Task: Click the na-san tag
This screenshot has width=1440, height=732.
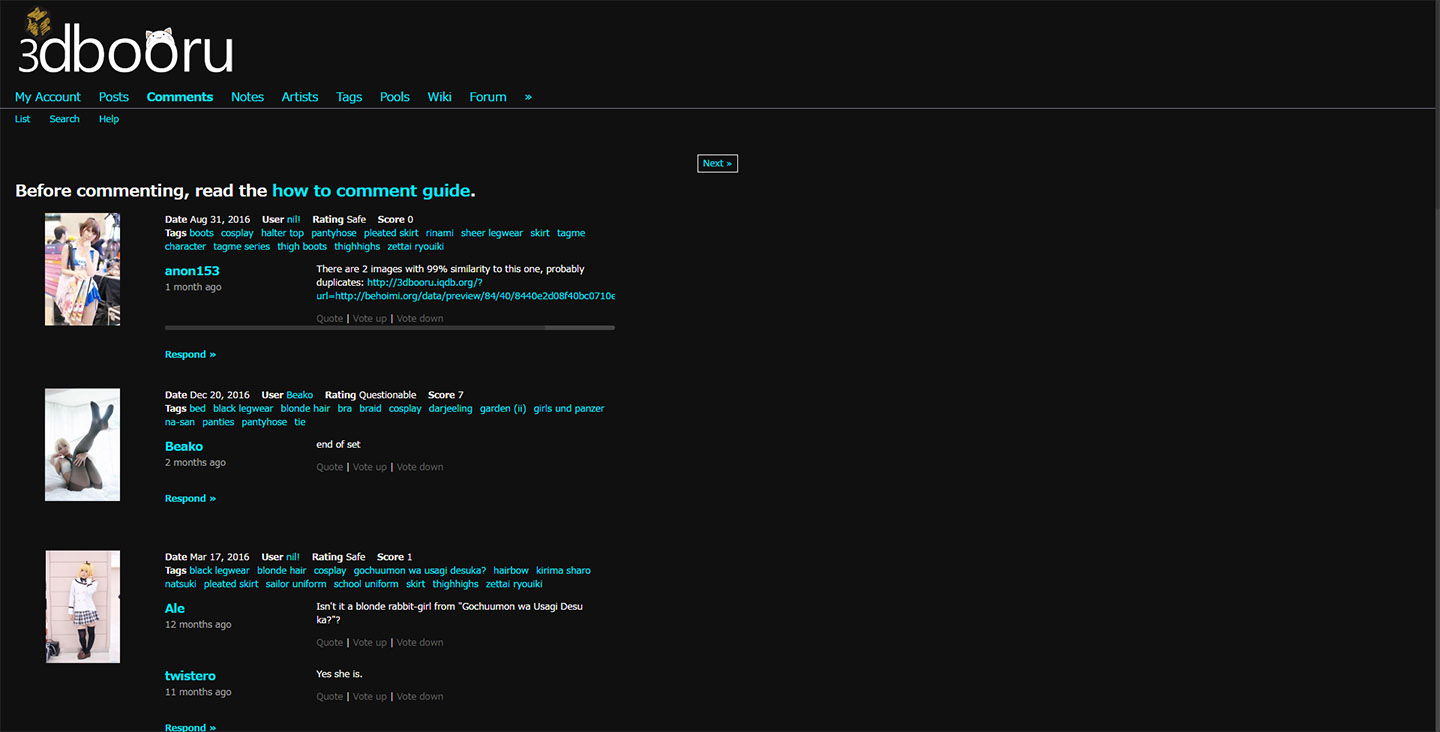Action: [180, 423]
